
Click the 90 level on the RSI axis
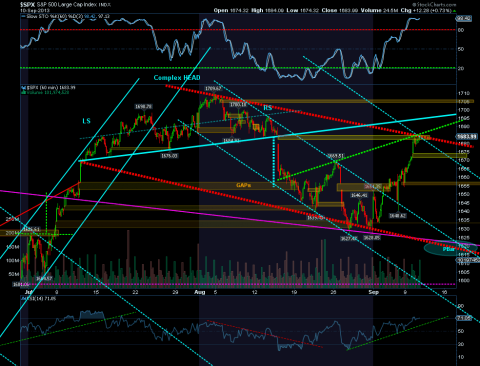[461, 306]
